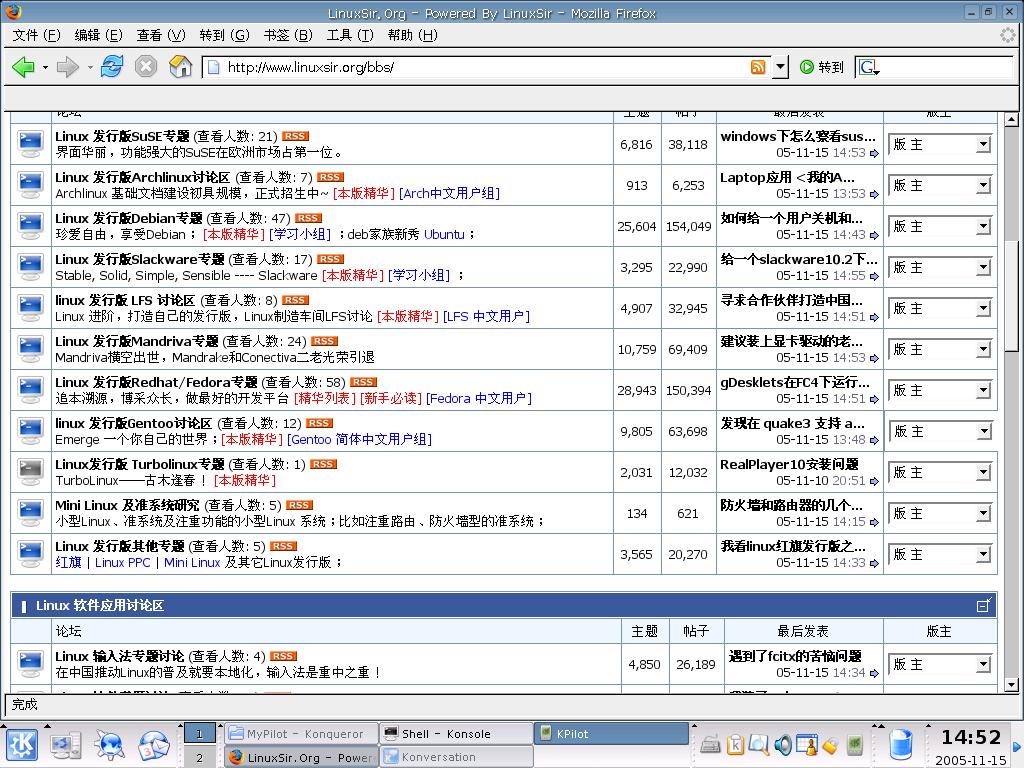Open the 转到 (G) menu
The image size is (1024, 768).
pyautogui.click(x=224, y=35)
